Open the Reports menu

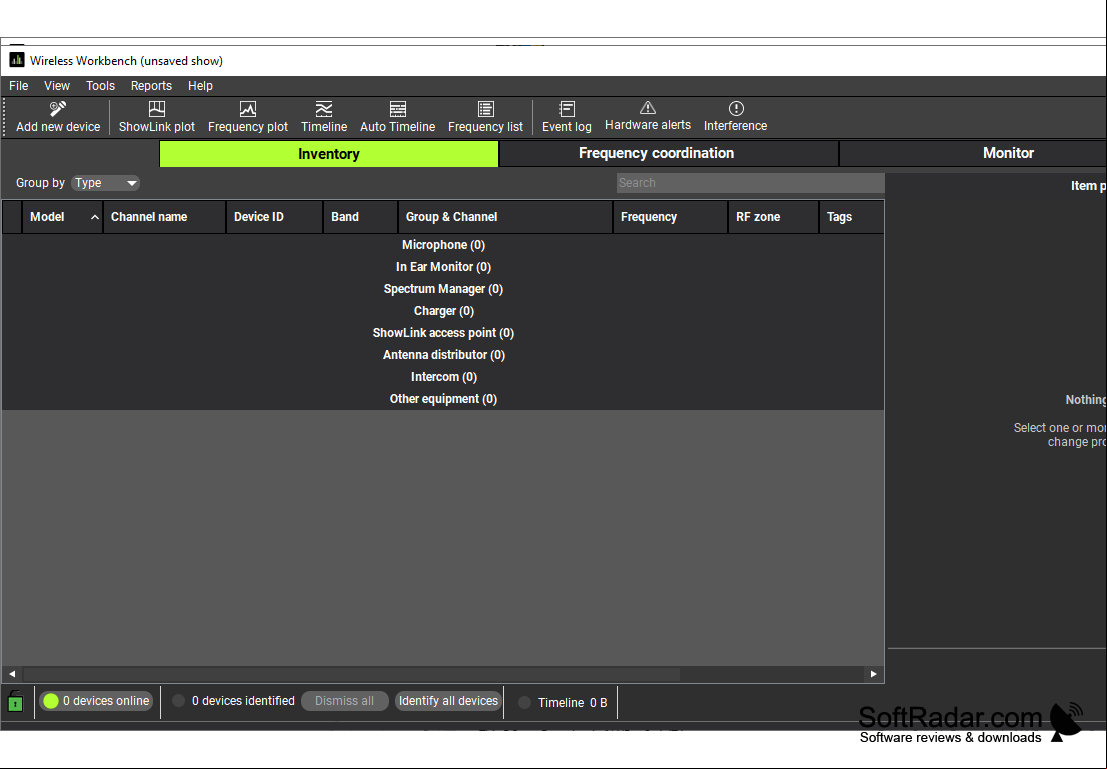click(x=151, y=85)
